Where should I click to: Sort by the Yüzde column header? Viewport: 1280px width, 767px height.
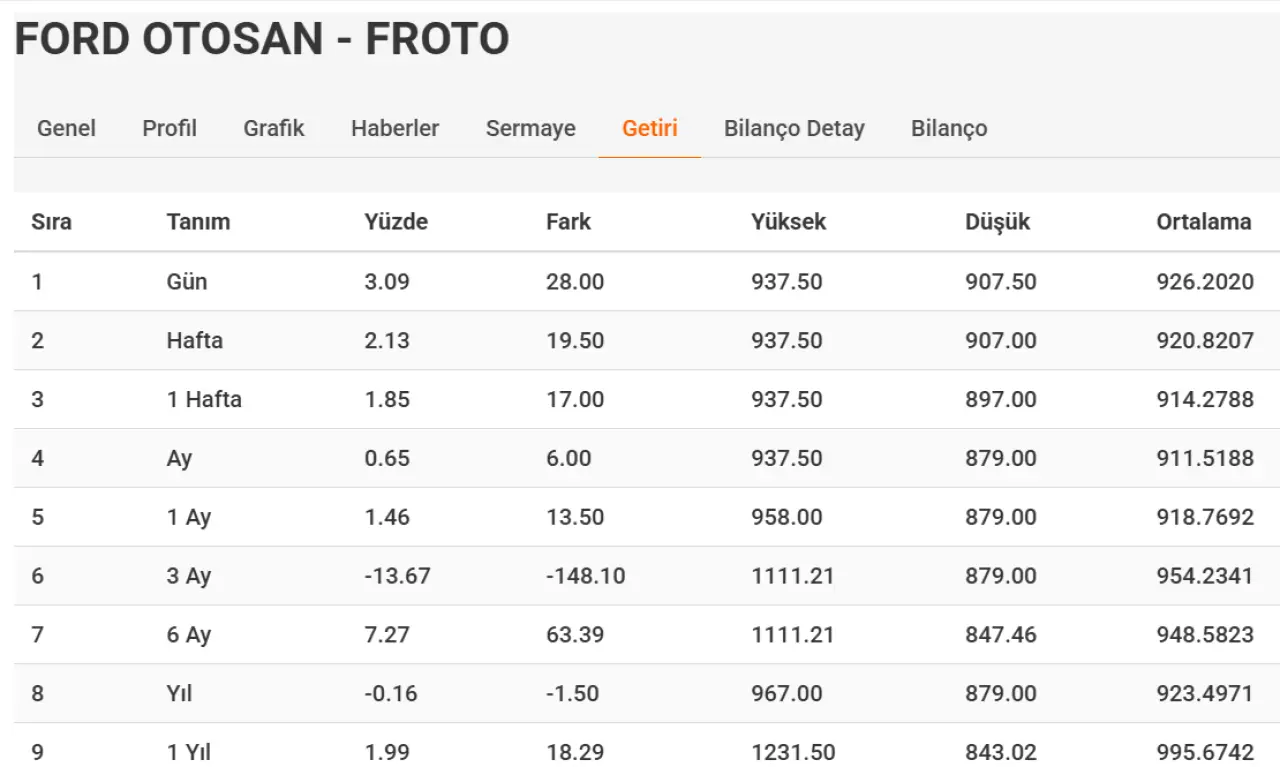pos(396,222)
